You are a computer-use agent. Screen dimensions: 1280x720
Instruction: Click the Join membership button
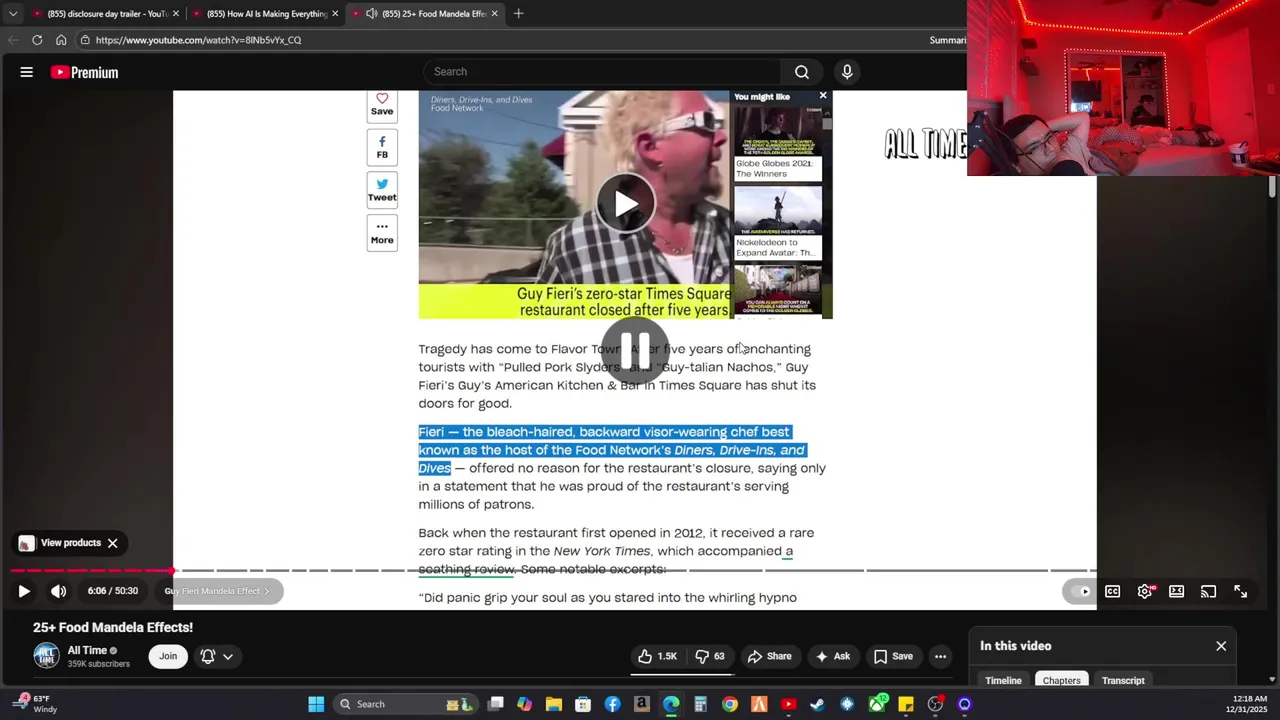point(168,656)
